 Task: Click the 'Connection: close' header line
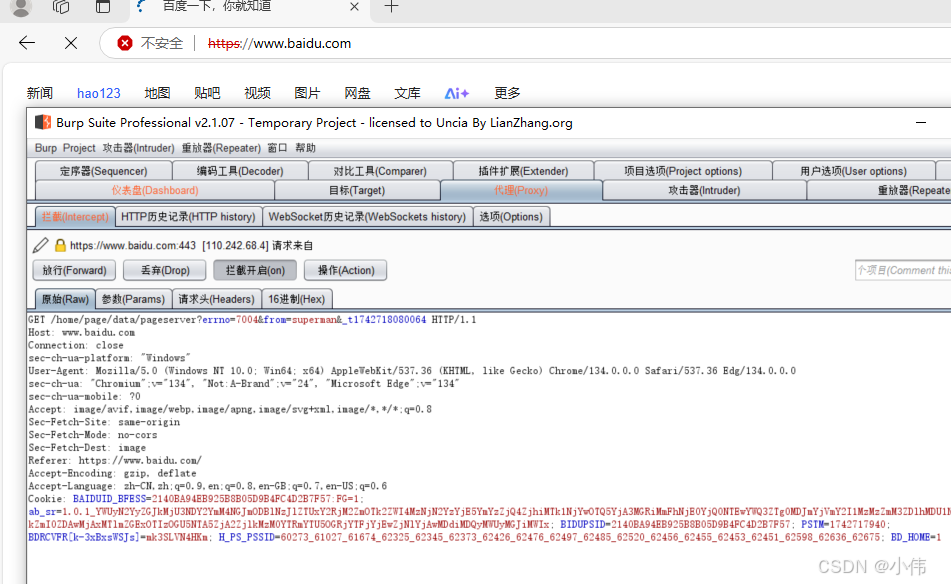(x=76, y=345)
